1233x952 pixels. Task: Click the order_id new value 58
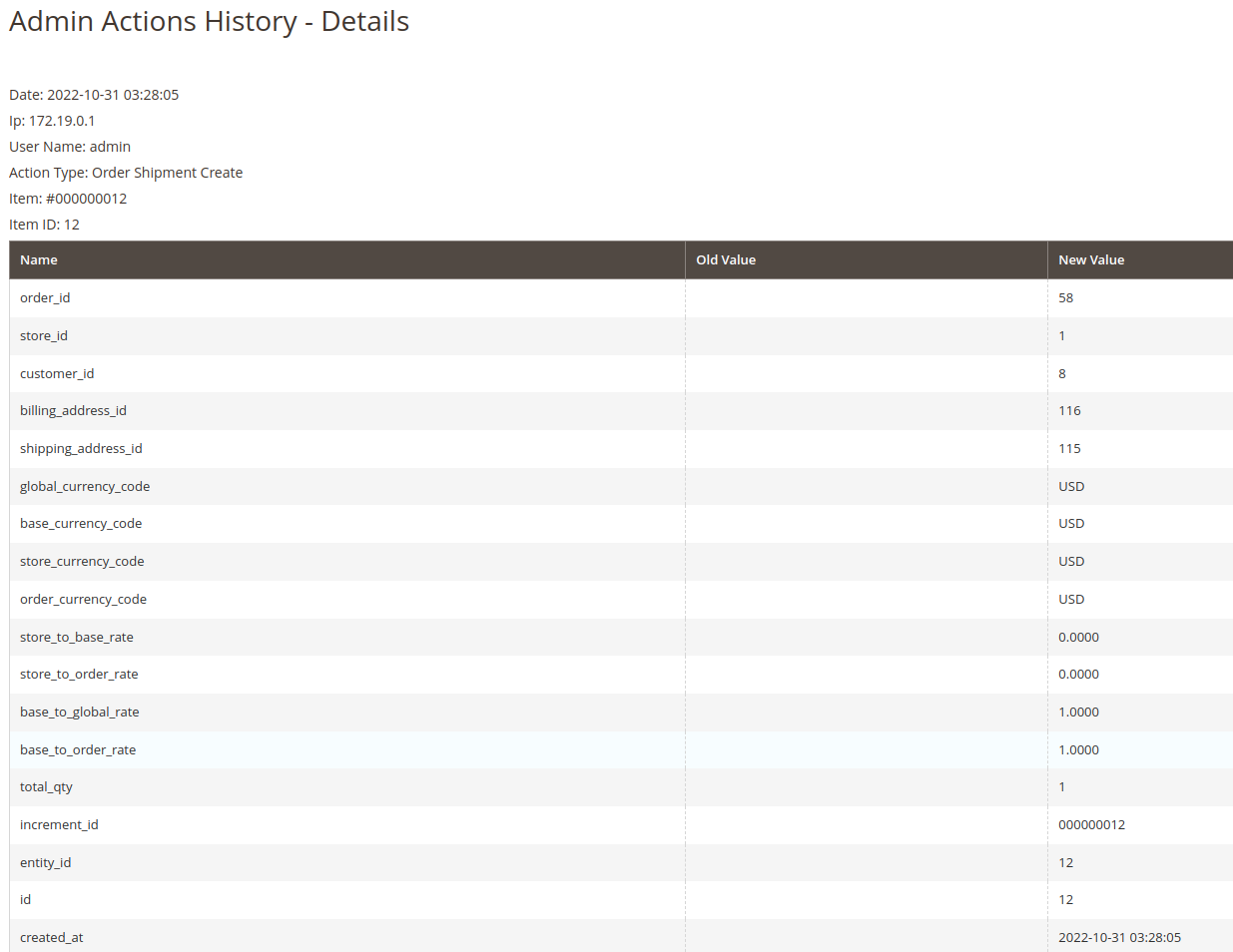pos(1066,297)
